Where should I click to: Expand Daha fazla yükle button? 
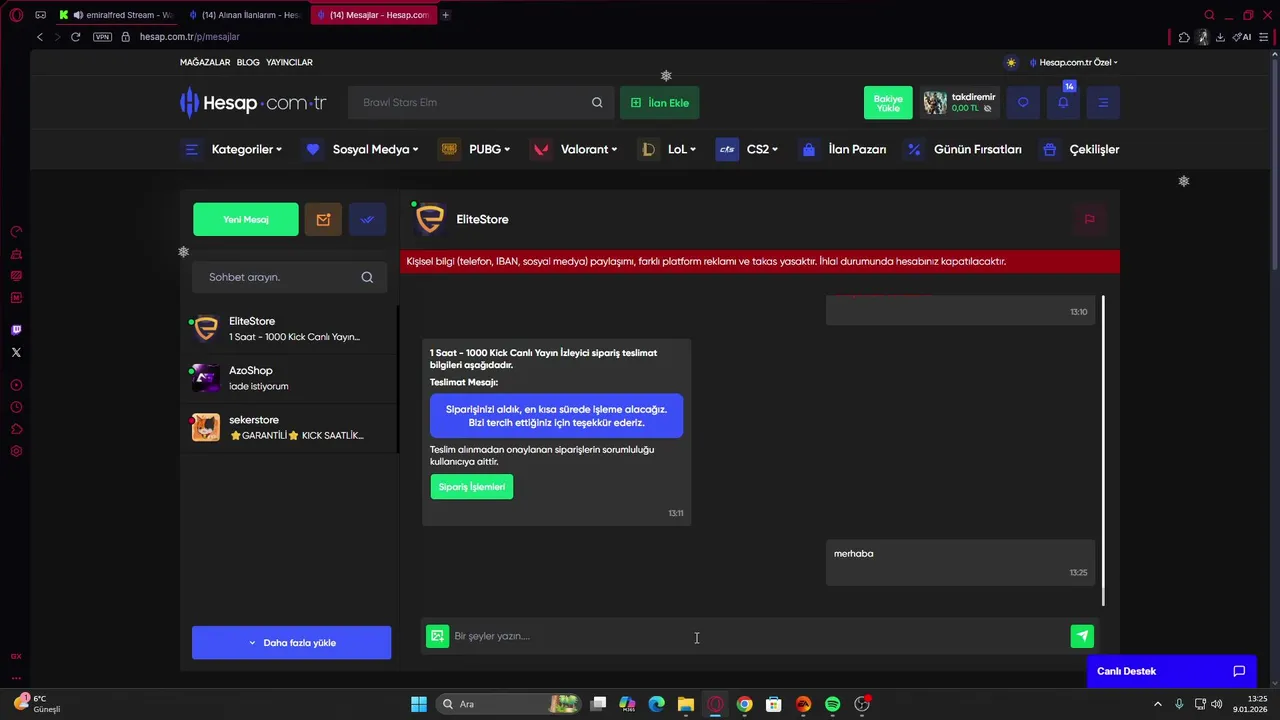tap(291, 643)
